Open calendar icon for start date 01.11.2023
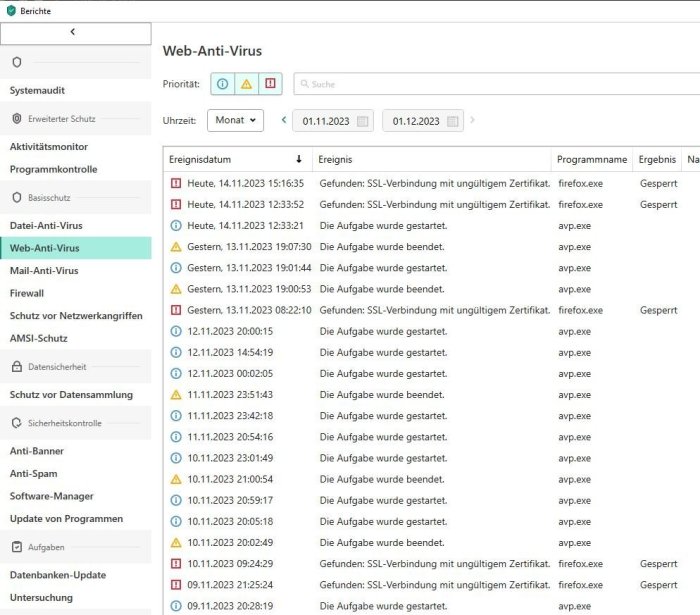Image resolution: width=700 pixels, height=615 pixels. coord(362,122)
